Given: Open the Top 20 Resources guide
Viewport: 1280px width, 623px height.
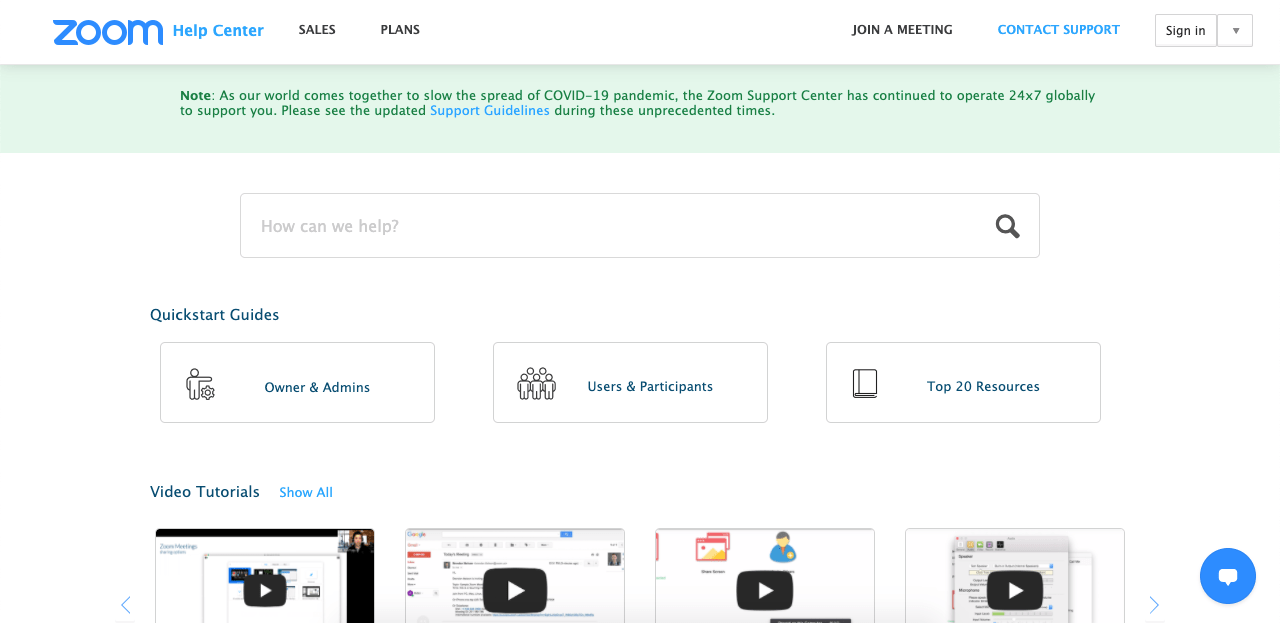Looking at the screenshot, I should click(963, 383).
